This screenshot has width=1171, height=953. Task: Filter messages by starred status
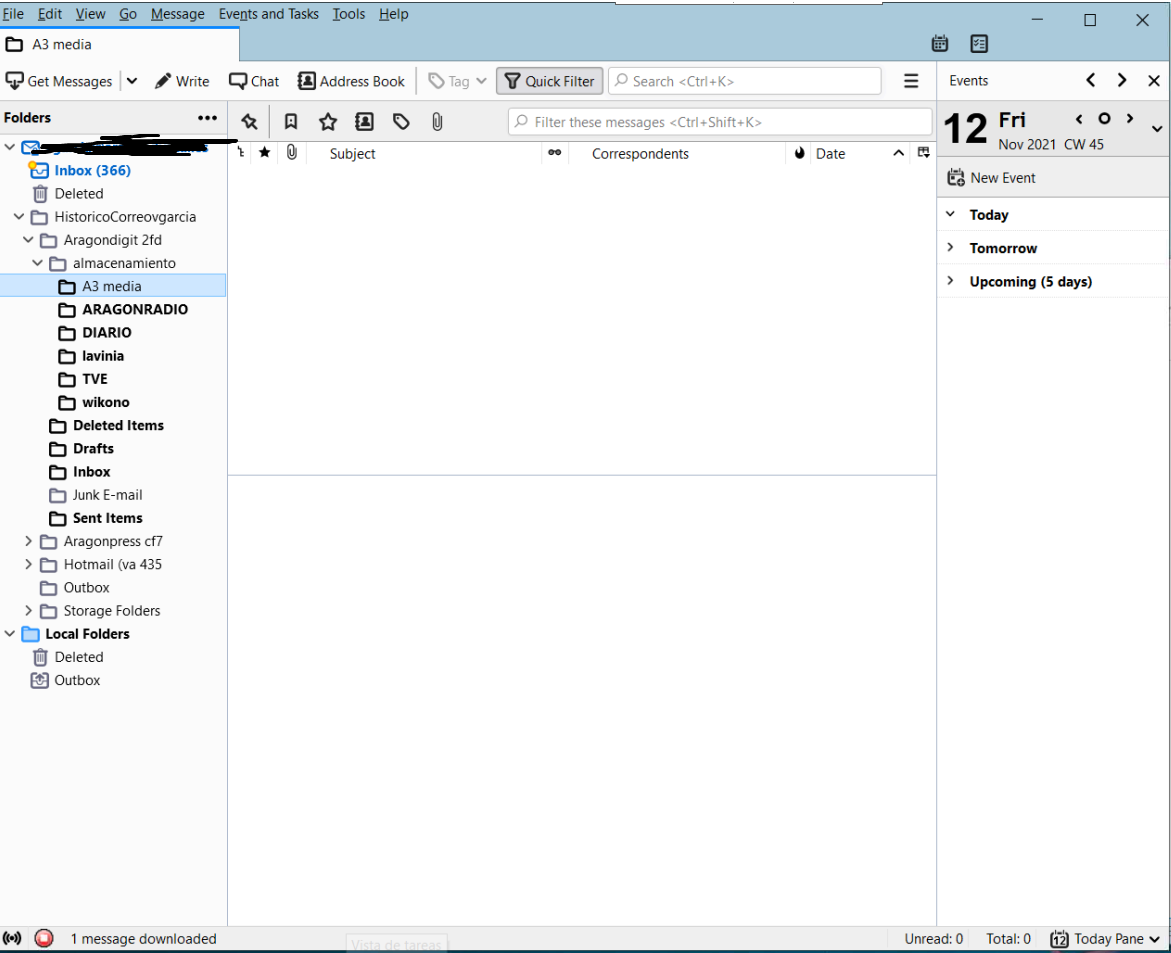click(328, 121)
